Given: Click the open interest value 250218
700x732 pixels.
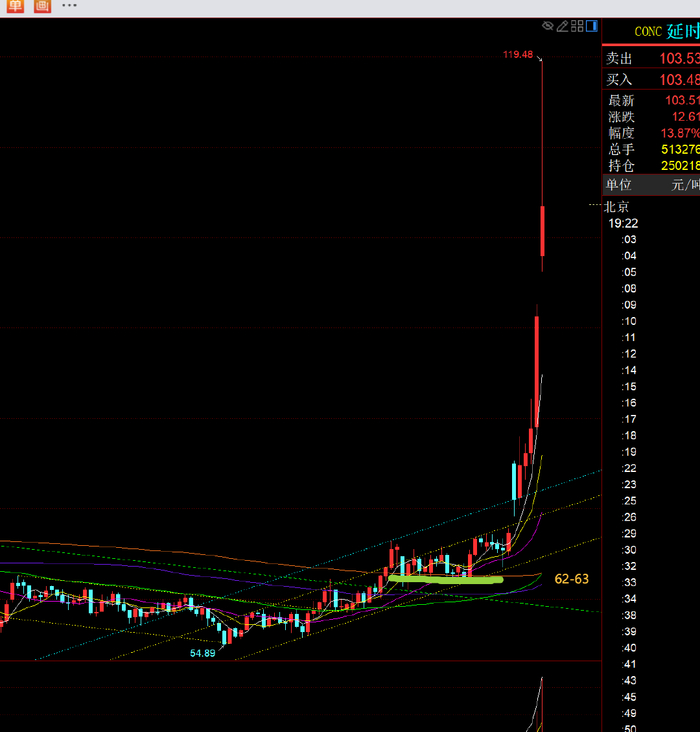Looking at the screenshot, I should point(680,166).
